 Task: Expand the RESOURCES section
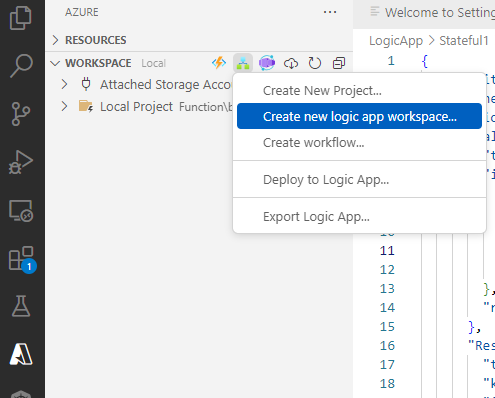coord(89,40)
